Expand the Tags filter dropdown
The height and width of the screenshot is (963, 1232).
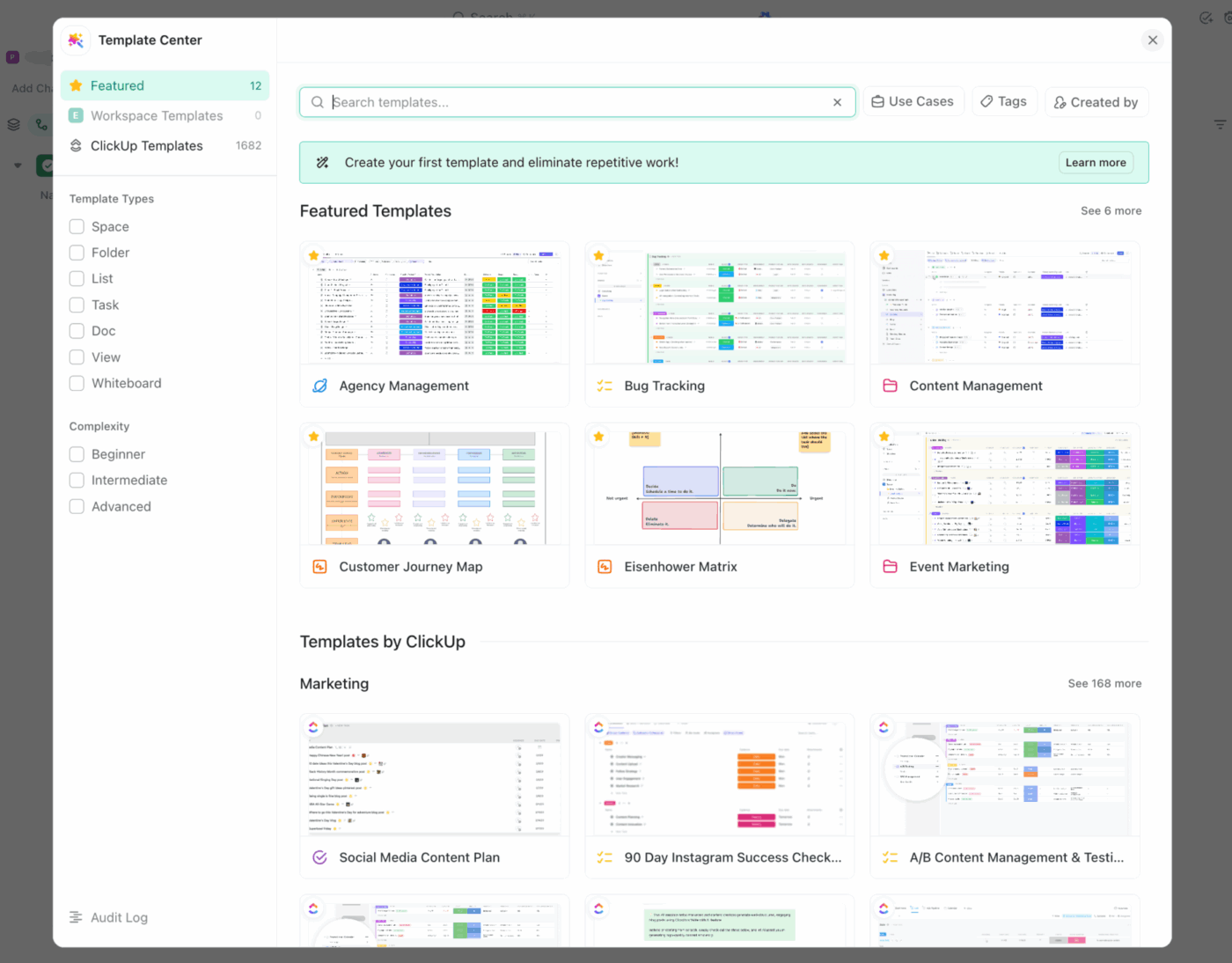1004,102
